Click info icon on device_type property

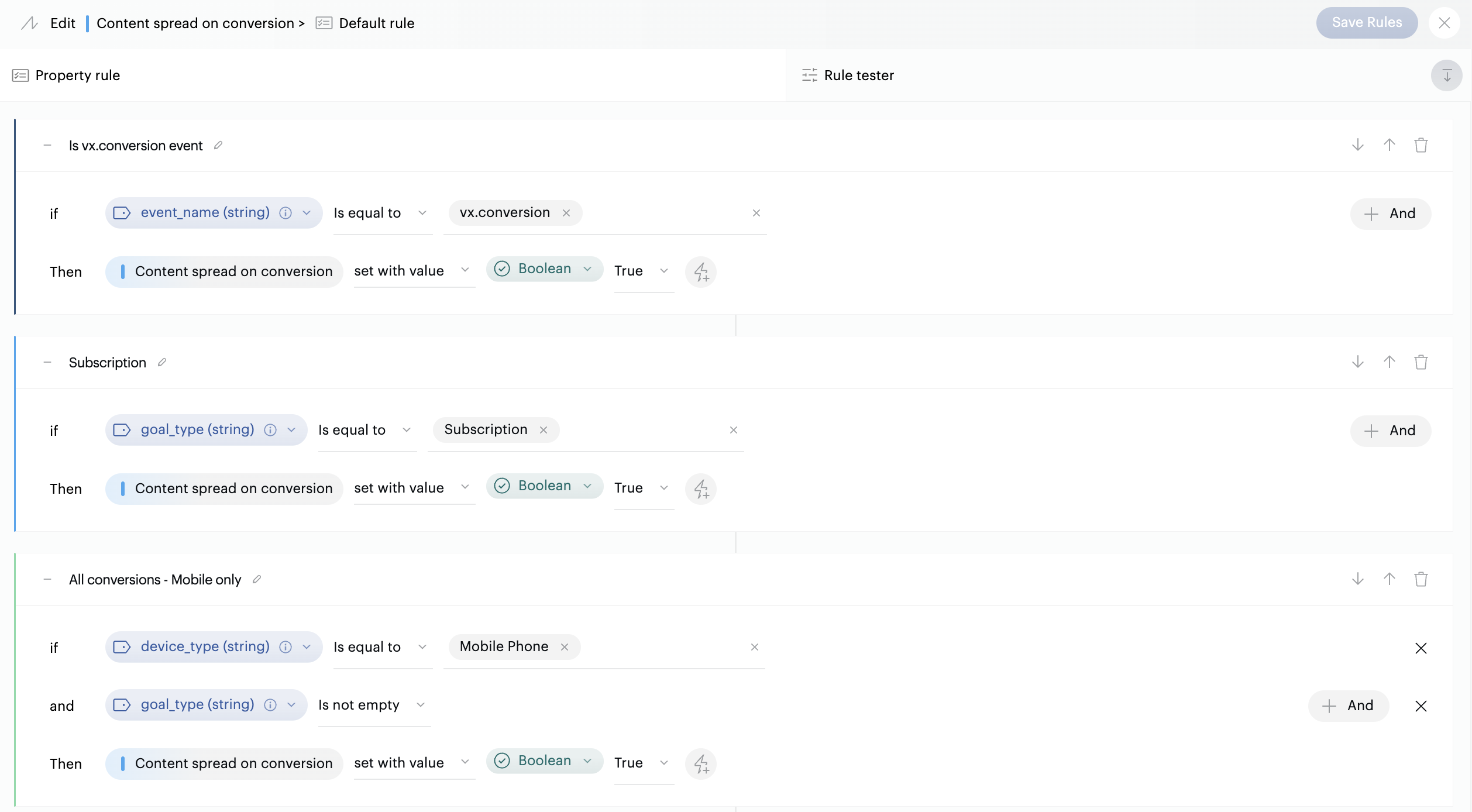coord(285,647)
